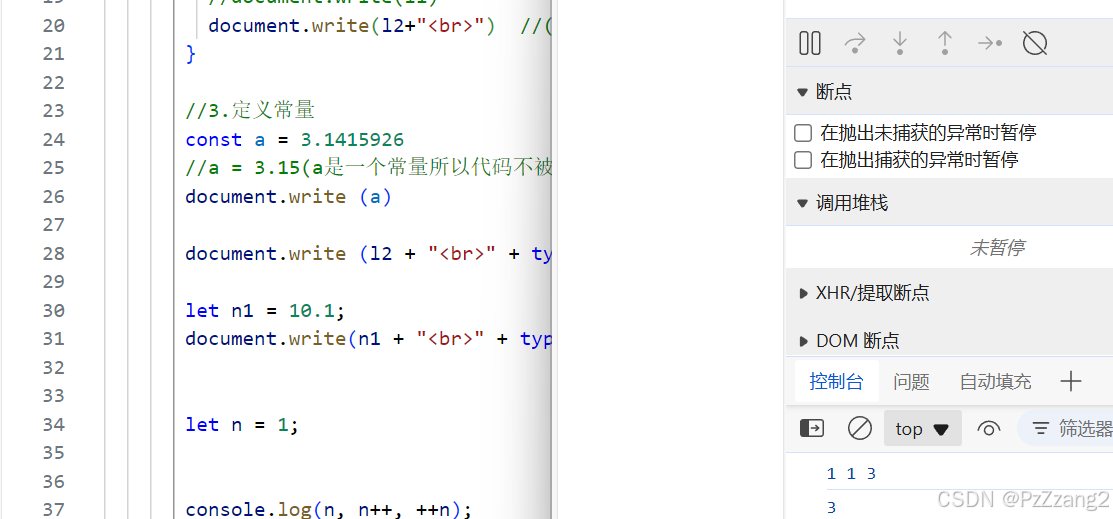Viewport: 1113px width, 519px height.
Task: Deactivate all breakpoints icon
Action: (1035, 43)
